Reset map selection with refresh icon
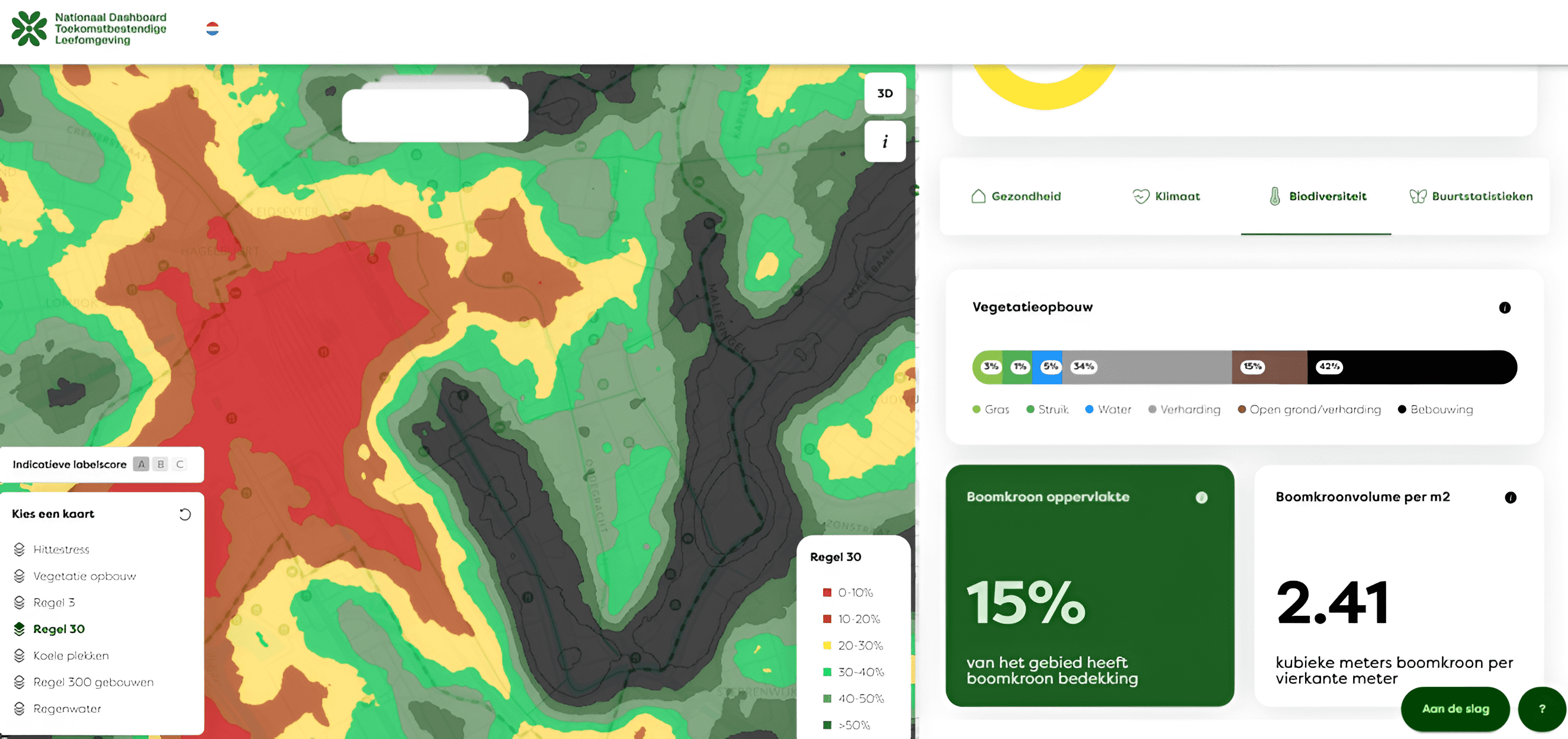The width and height of the screenshot is (1568, 739). coord(185,515)
